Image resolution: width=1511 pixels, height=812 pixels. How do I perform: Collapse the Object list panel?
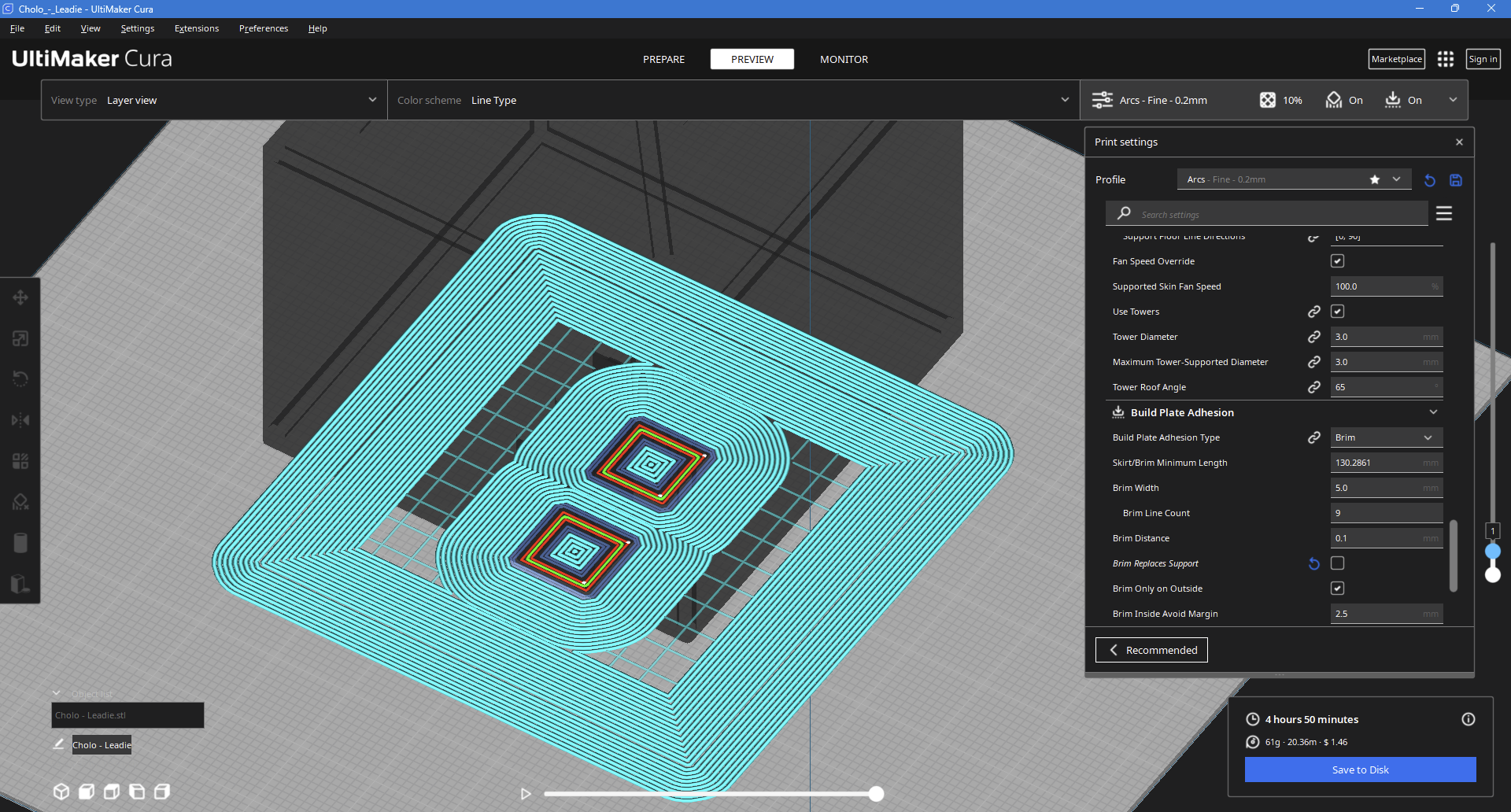click(57, 693)
